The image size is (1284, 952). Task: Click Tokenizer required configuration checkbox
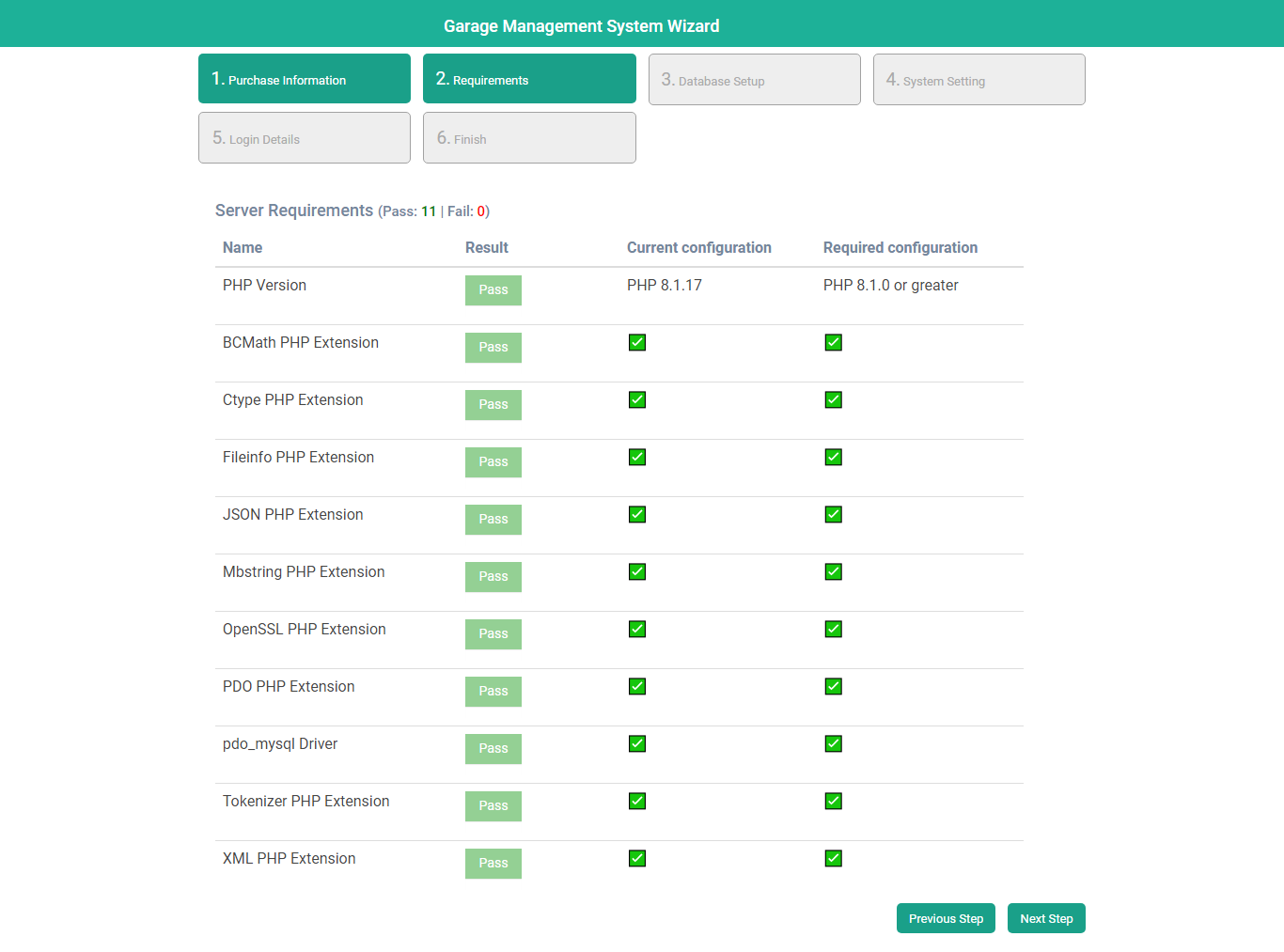pos(834,801)
